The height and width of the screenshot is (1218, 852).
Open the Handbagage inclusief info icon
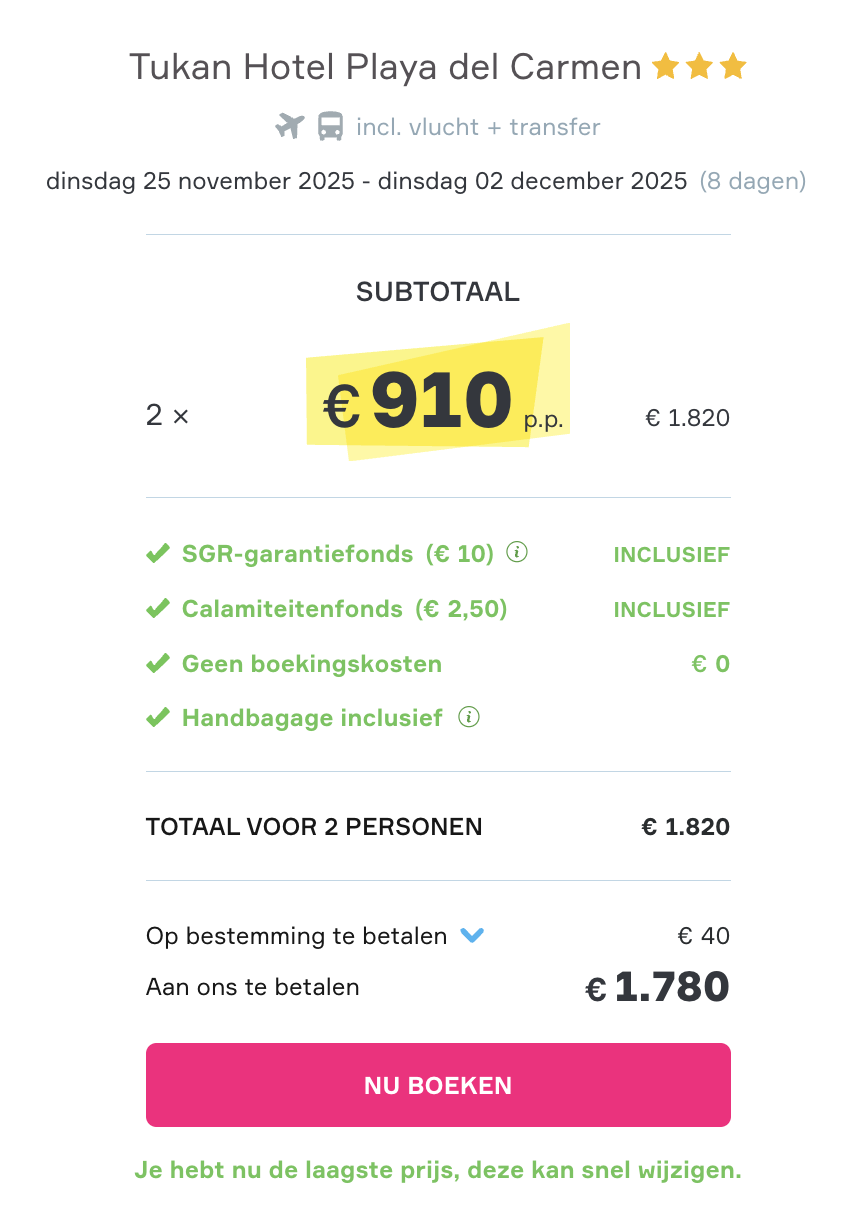(471, 716)
